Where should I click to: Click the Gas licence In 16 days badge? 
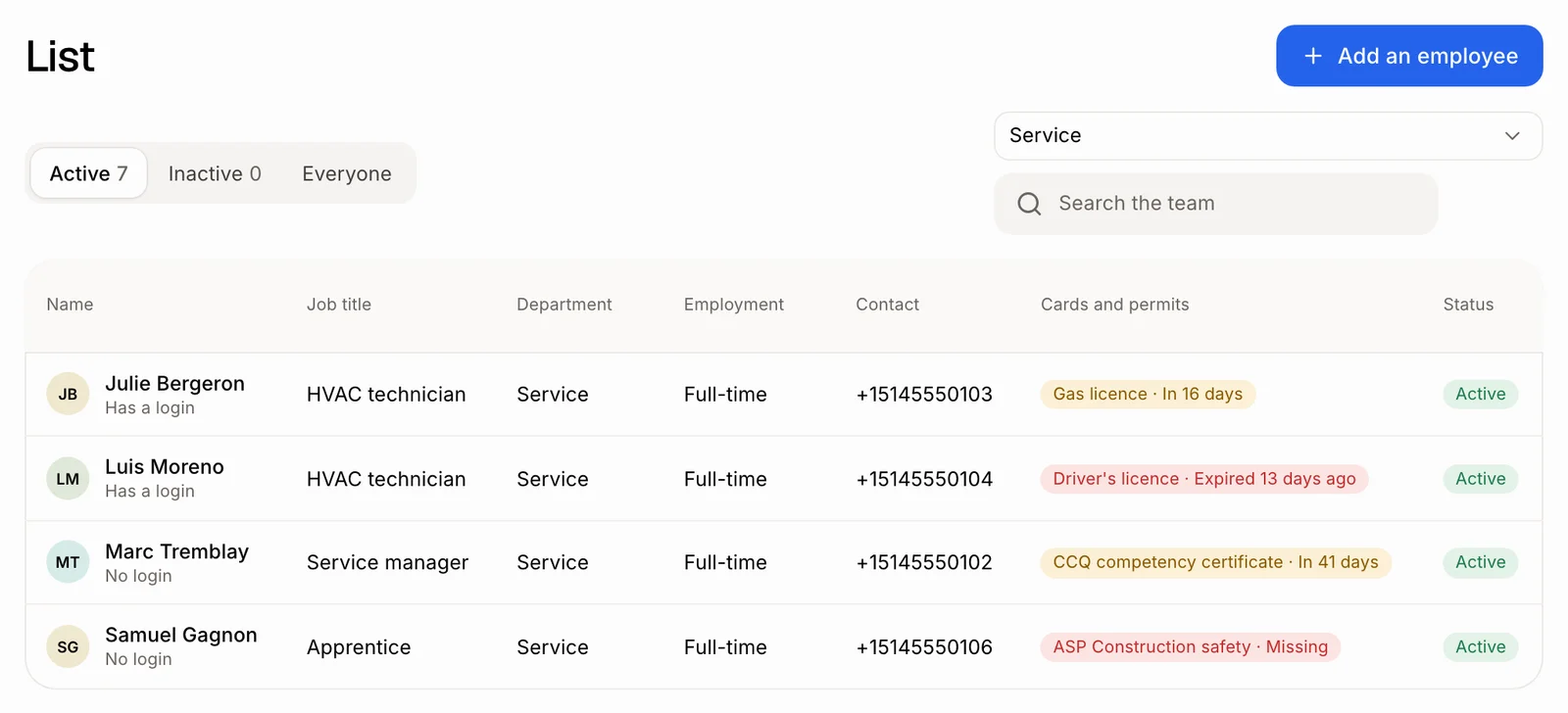[x=1148, y=394]
